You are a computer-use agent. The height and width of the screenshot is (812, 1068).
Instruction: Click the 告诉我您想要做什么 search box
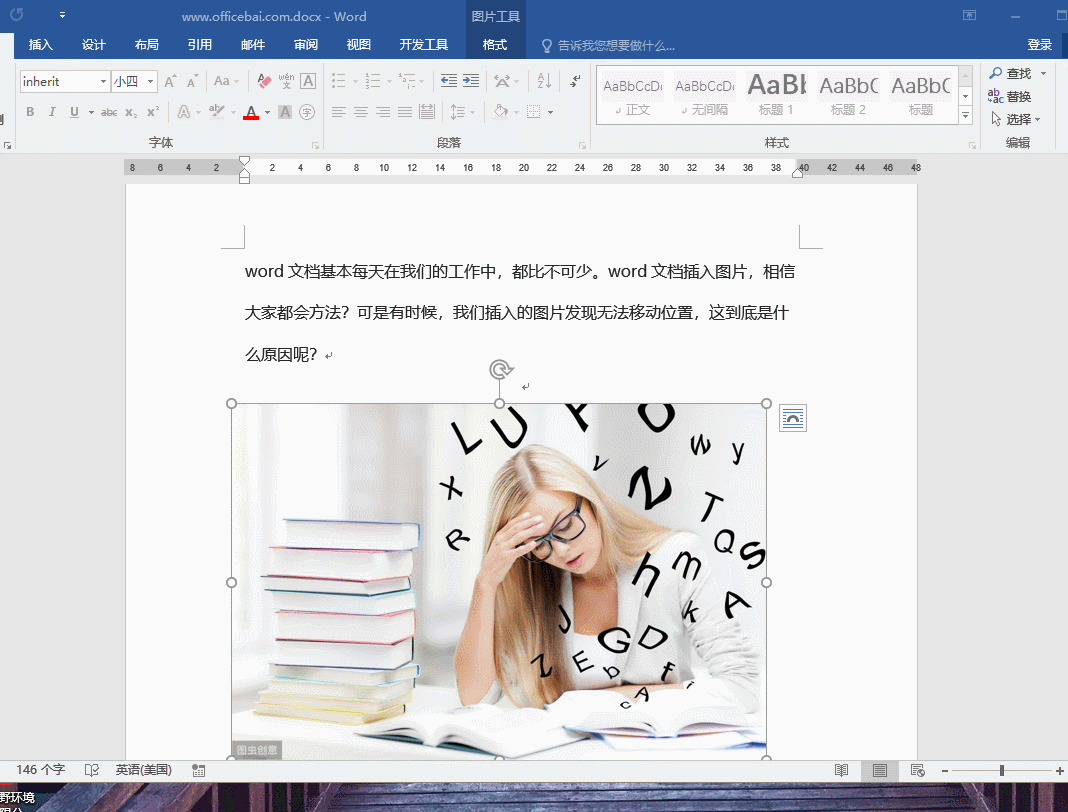(615, 45)
